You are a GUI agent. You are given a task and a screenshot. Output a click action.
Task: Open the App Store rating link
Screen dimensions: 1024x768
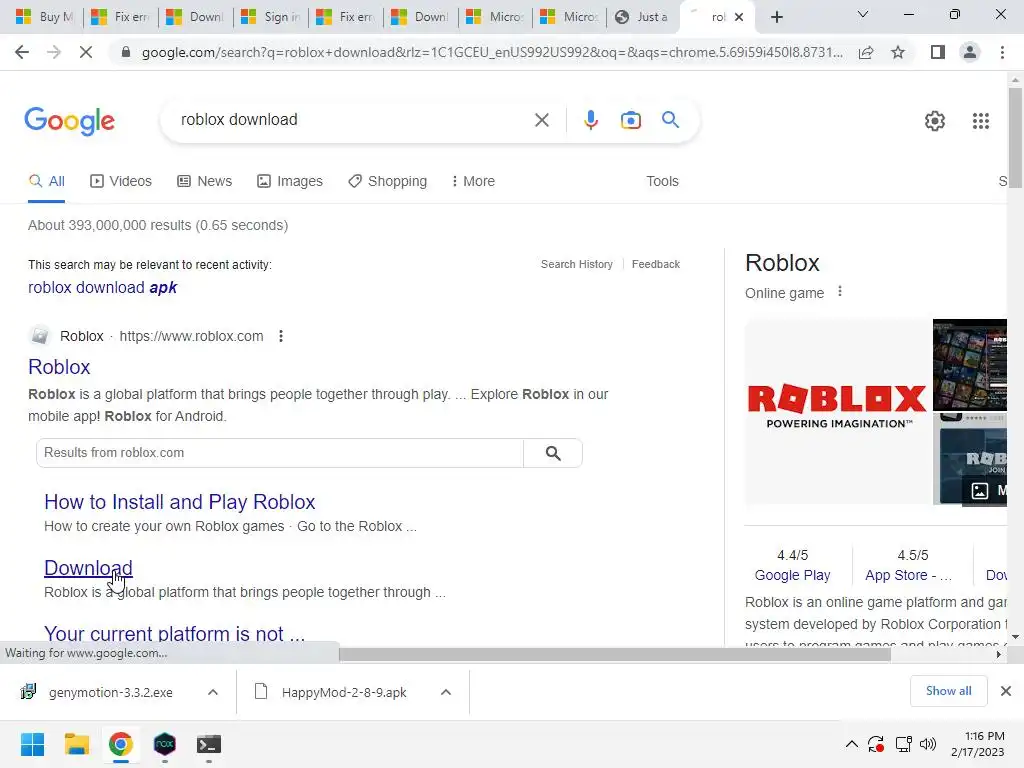(x=908, y=575)
